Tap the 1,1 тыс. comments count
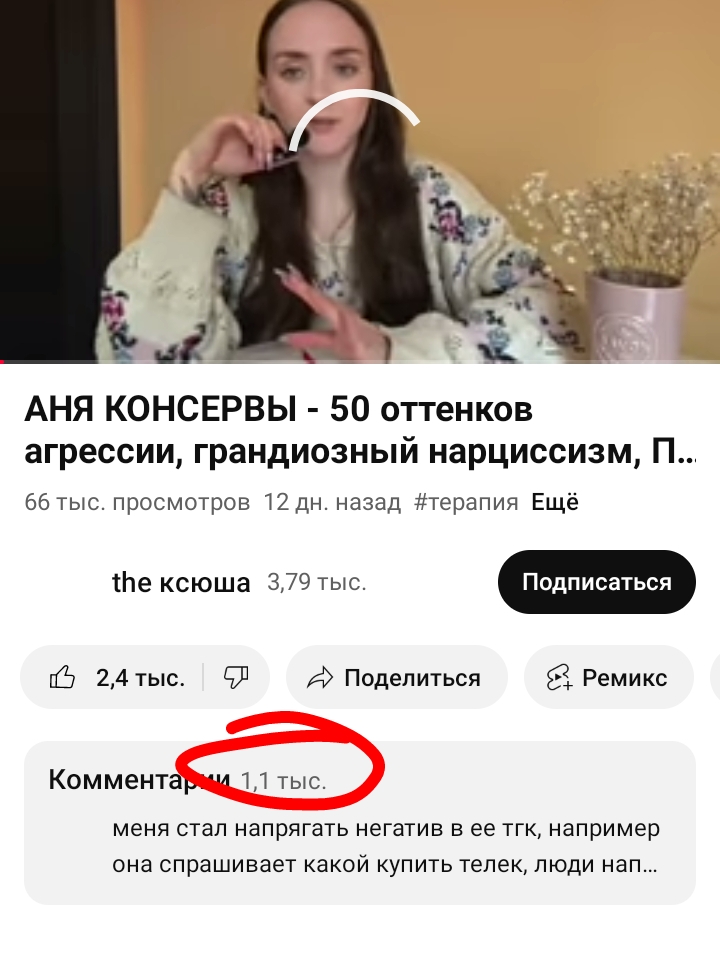The height and width of the screenshot is (954, 720). (284, 780)
